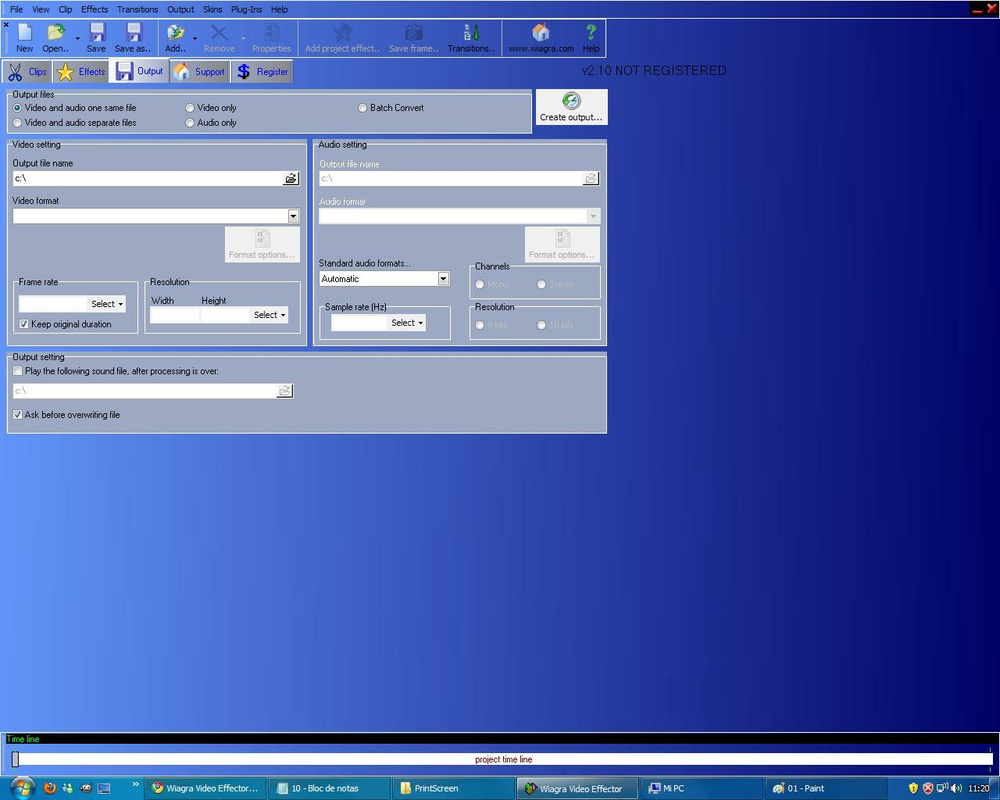Screen dimensions: 1000x800
Task: Open the Standard audio formats dropdown
Action: (x=443, y=279)
